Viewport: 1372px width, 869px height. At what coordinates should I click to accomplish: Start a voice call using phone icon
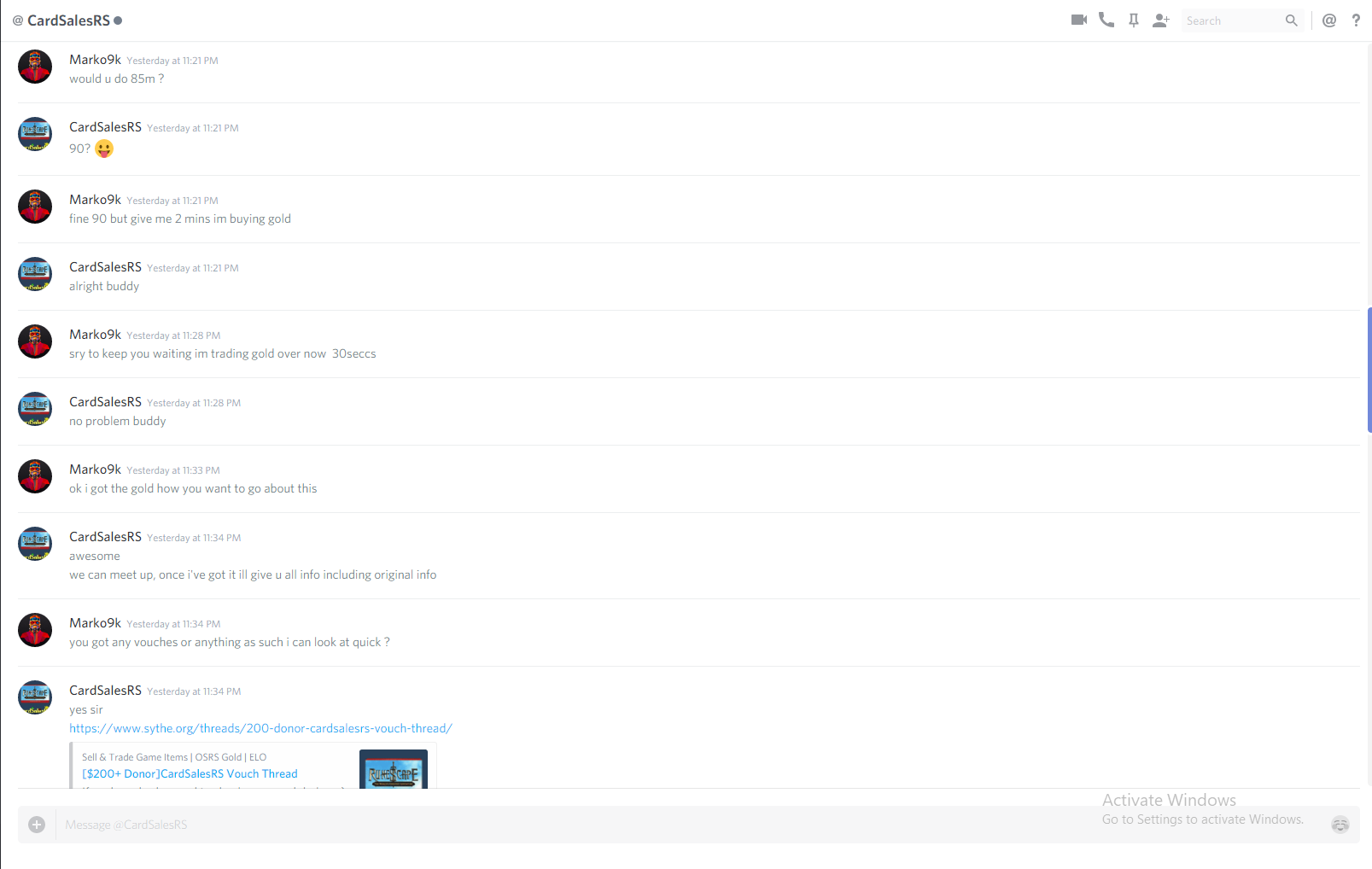coord(1106,20)
